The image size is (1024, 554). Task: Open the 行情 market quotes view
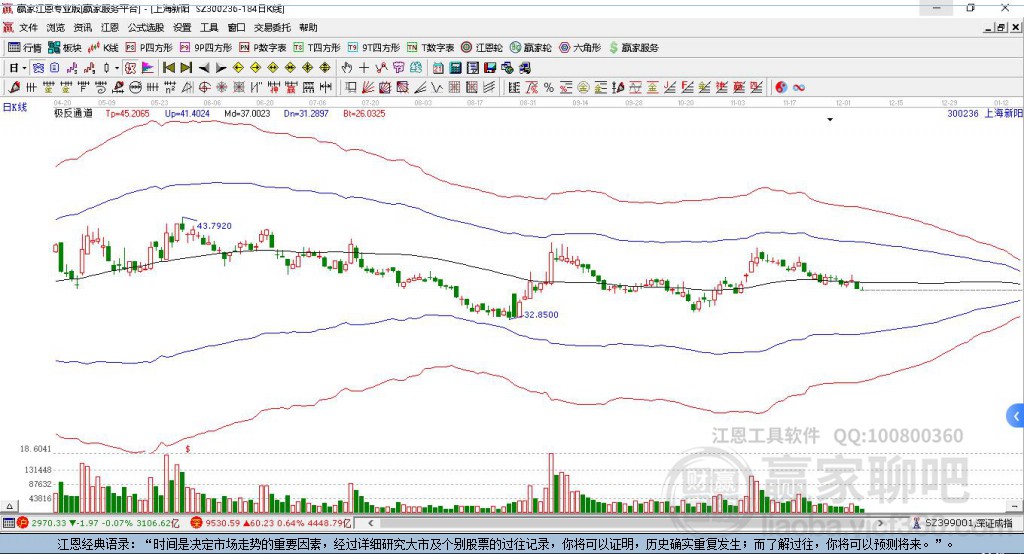click(24, 48)
